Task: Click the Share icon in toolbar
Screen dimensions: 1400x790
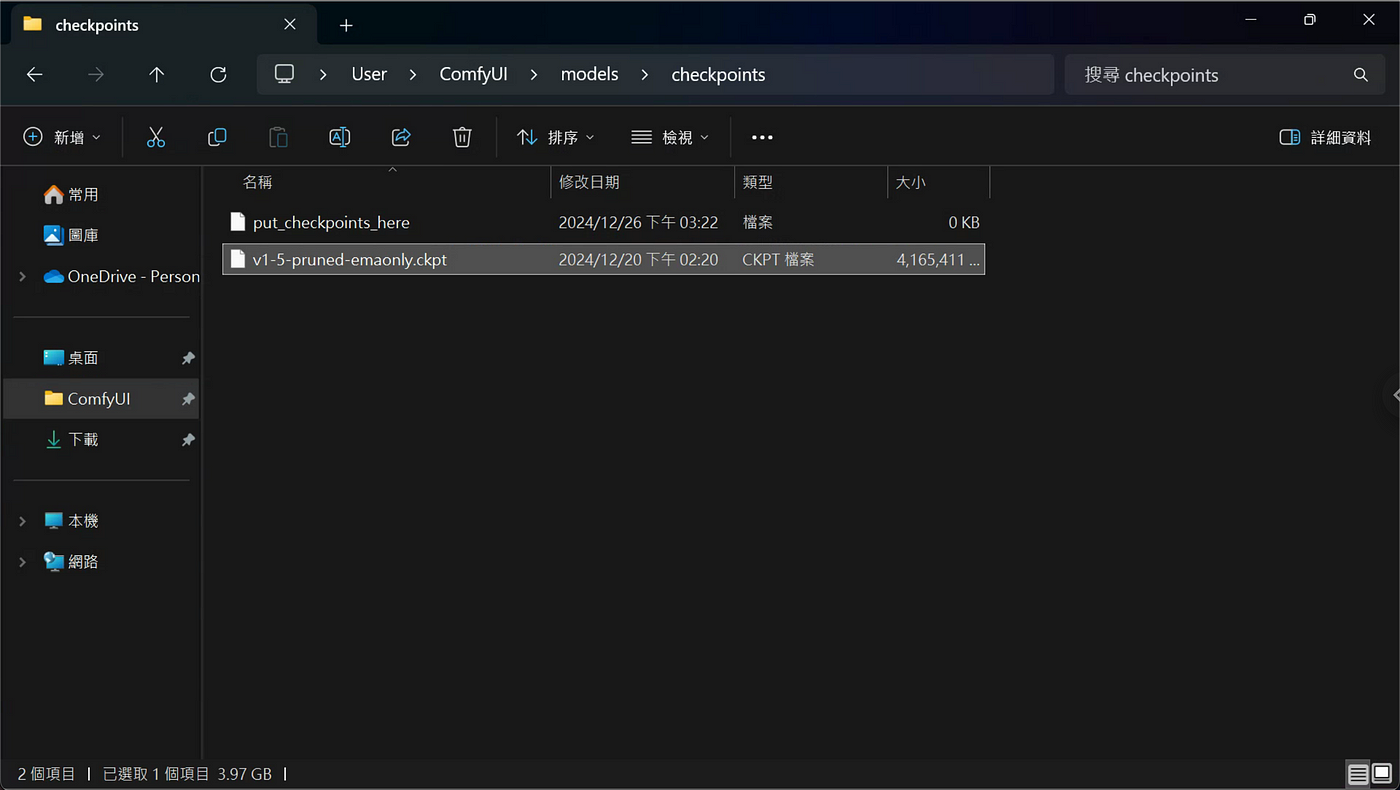Action: point(401,137)
